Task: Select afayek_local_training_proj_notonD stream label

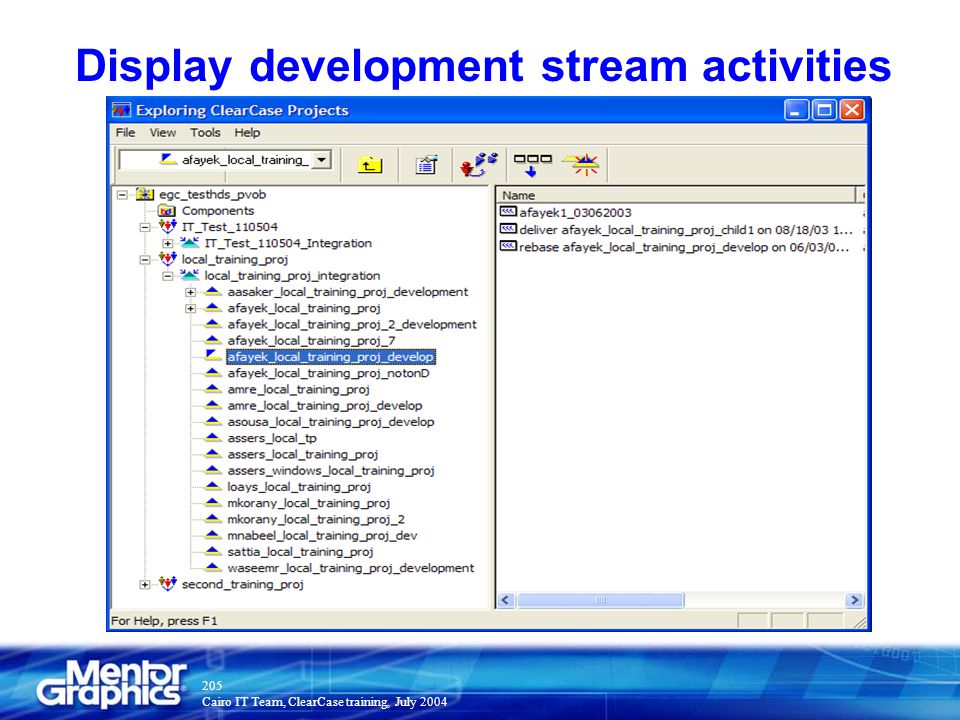Action: tap(329, 373)
